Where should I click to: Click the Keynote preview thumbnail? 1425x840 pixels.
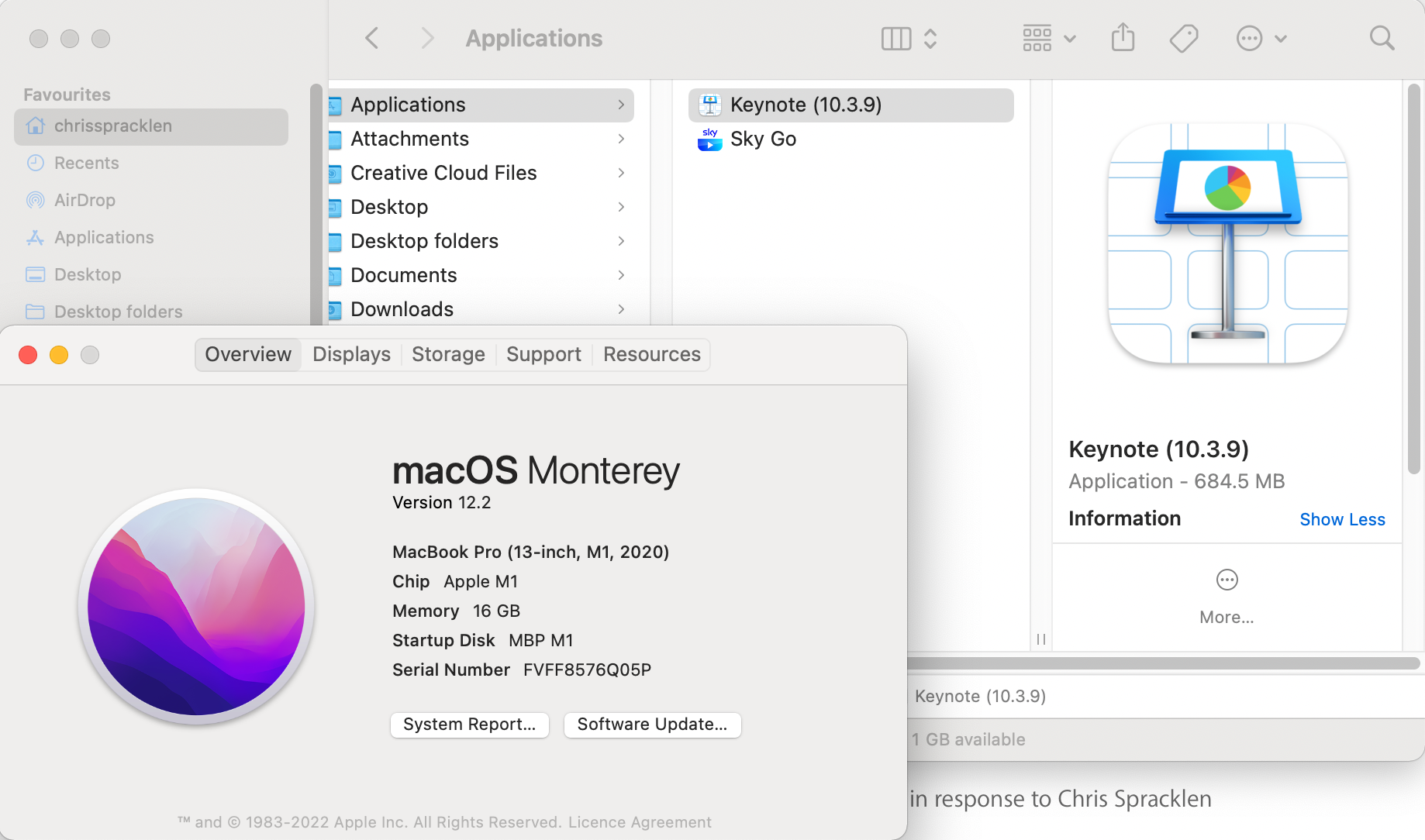1227,243
